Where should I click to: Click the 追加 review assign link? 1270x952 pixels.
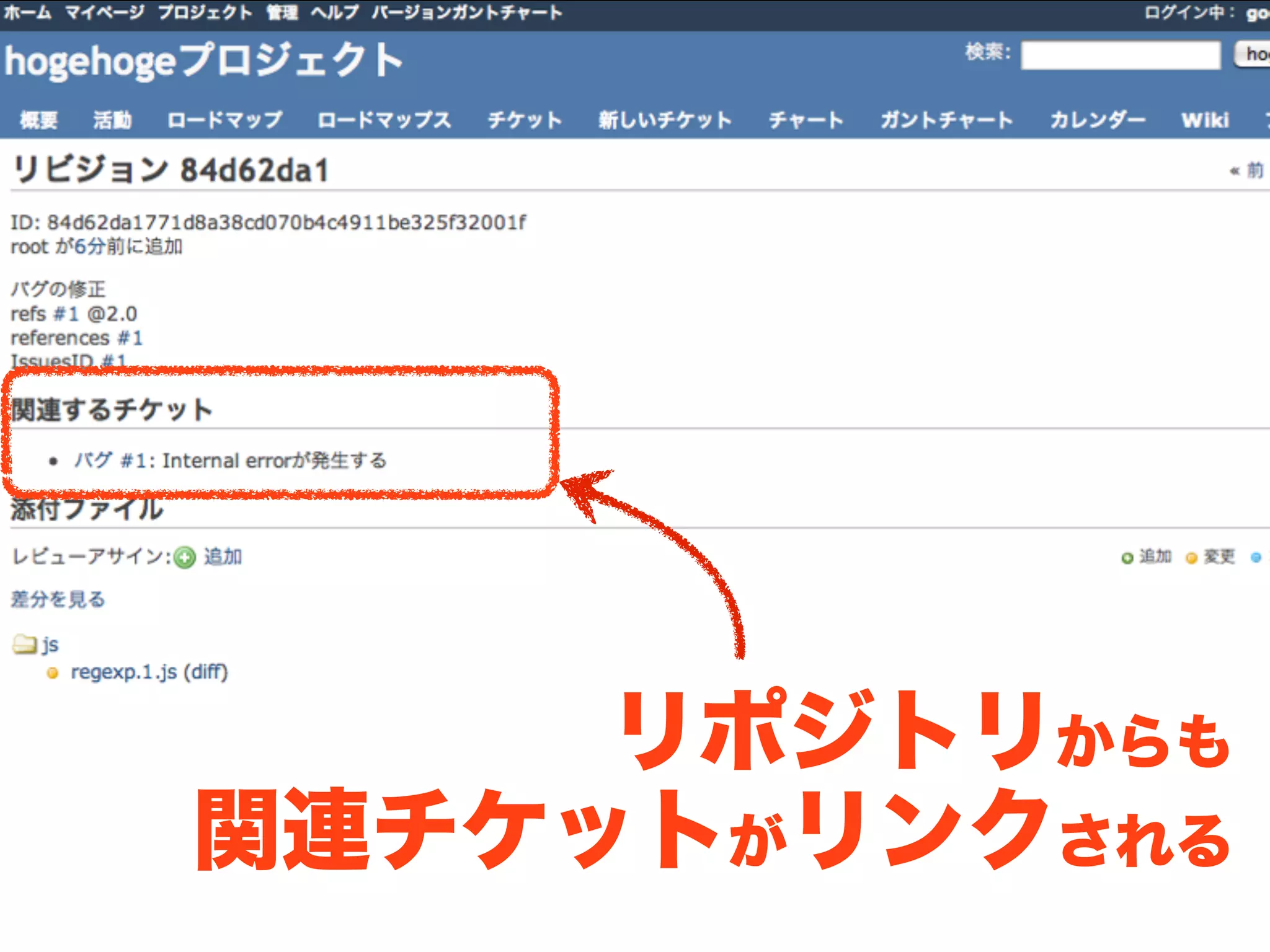pyautogui.click(x=223, y=557)
